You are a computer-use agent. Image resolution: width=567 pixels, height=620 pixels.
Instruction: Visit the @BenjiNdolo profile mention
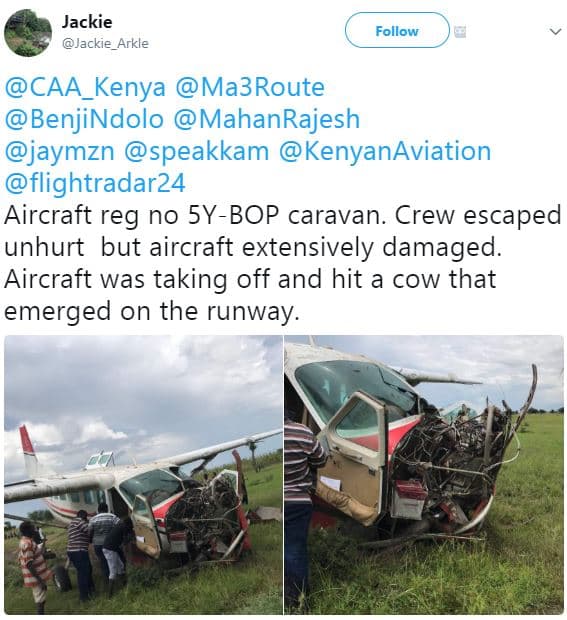(x=84, y=119)
